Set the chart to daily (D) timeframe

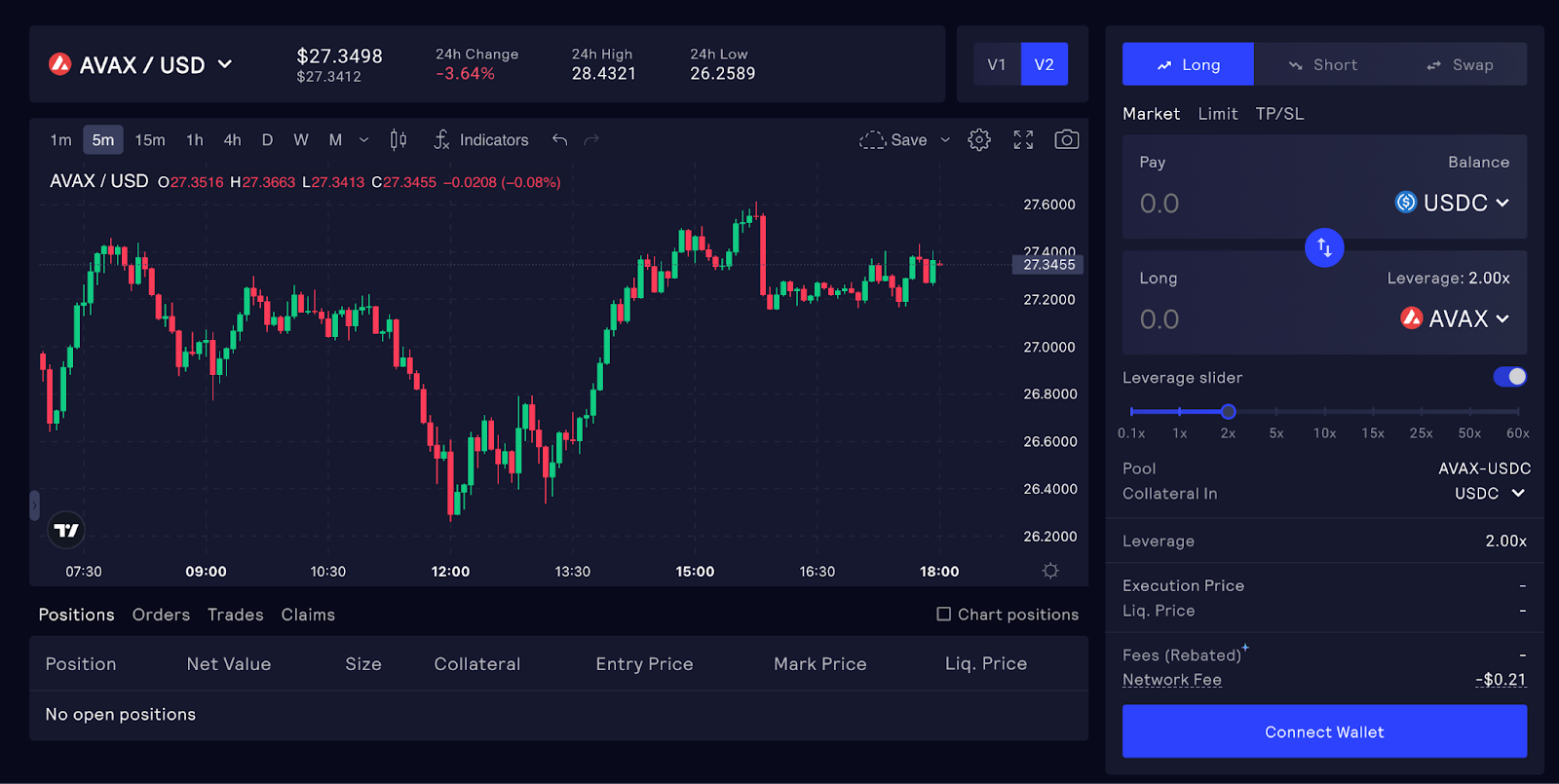(x=267, y=140)
